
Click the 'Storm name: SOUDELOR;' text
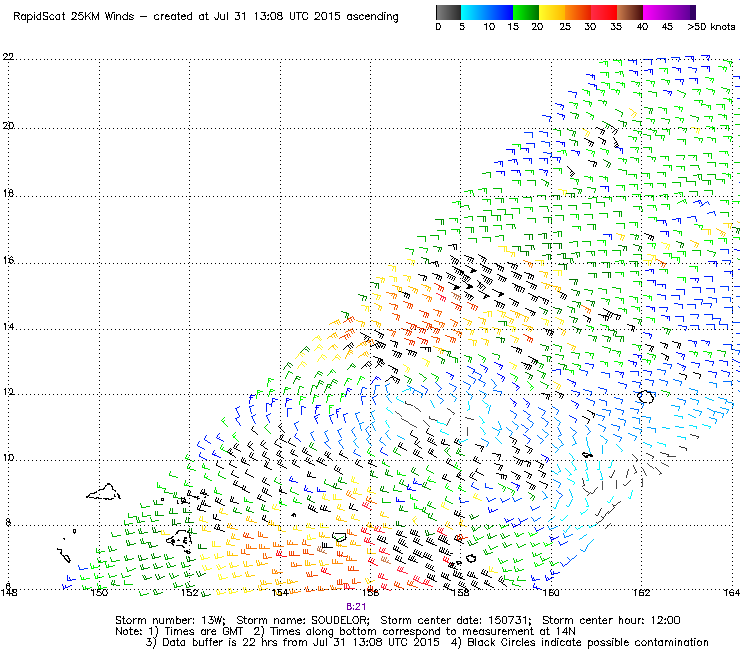[x=303, y=620]
